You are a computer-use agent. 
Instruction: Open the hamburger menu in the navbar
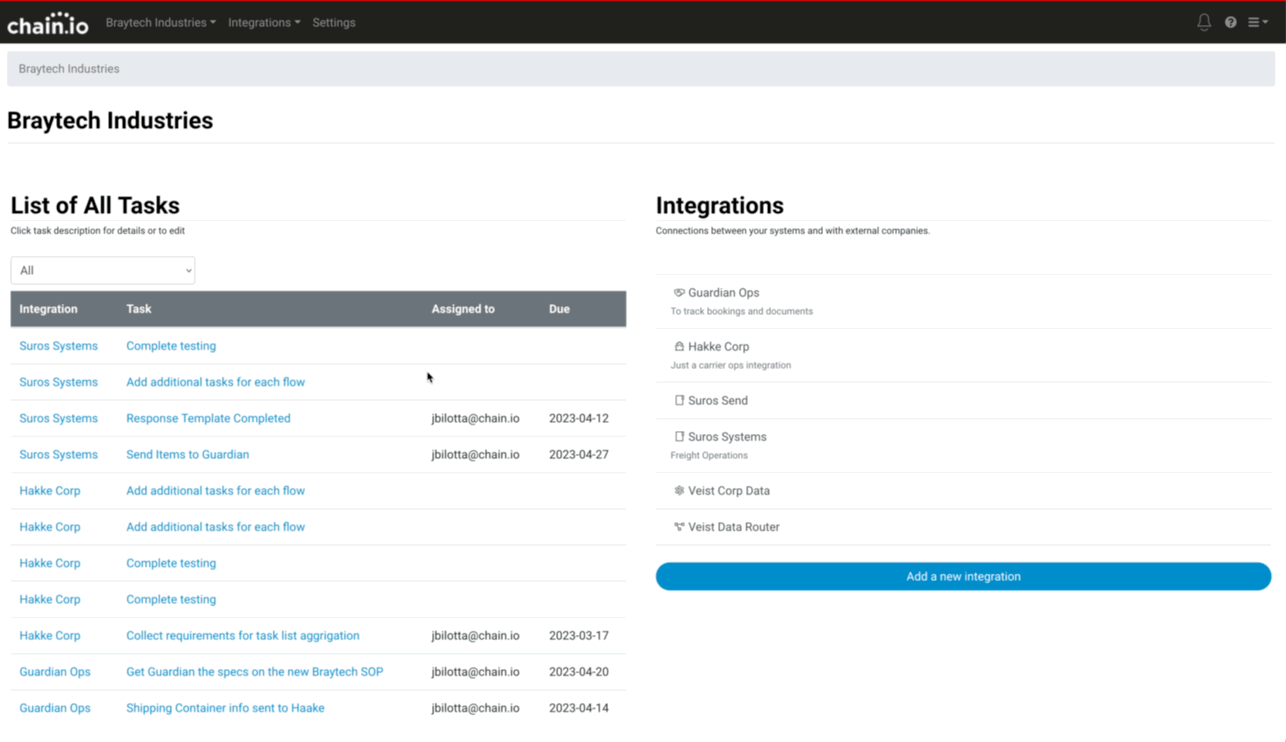click(x=1257, y=22)
